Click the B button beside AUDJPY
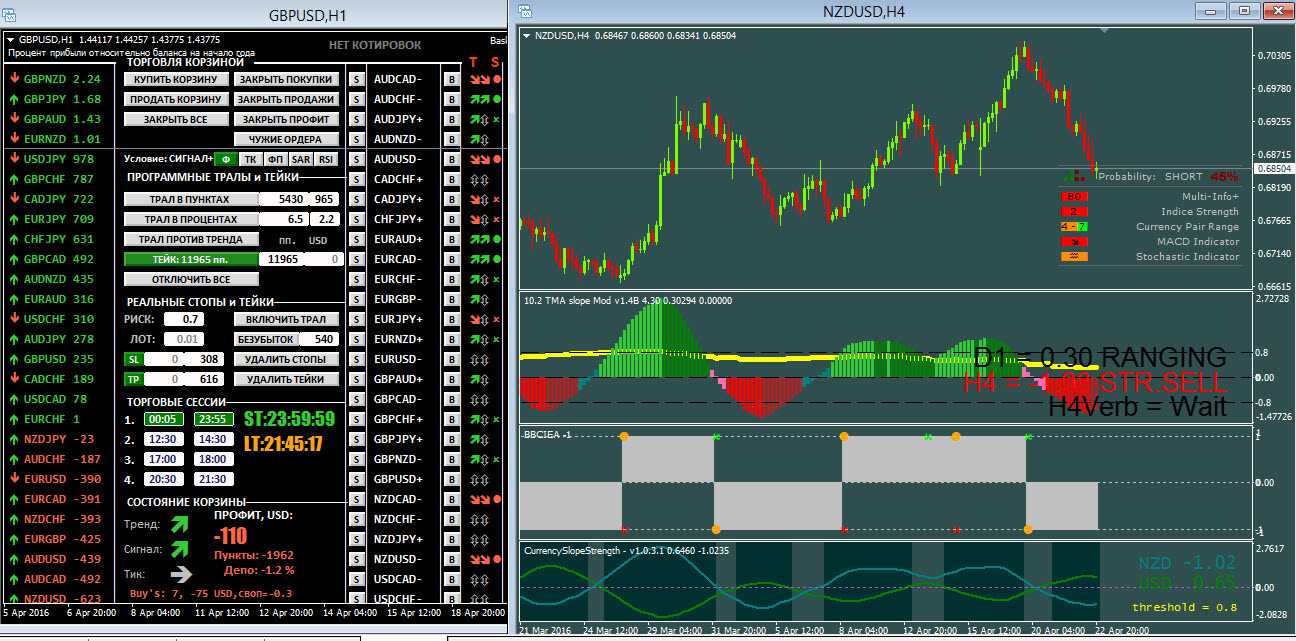The image size is (1296, 641). [451, 119]
